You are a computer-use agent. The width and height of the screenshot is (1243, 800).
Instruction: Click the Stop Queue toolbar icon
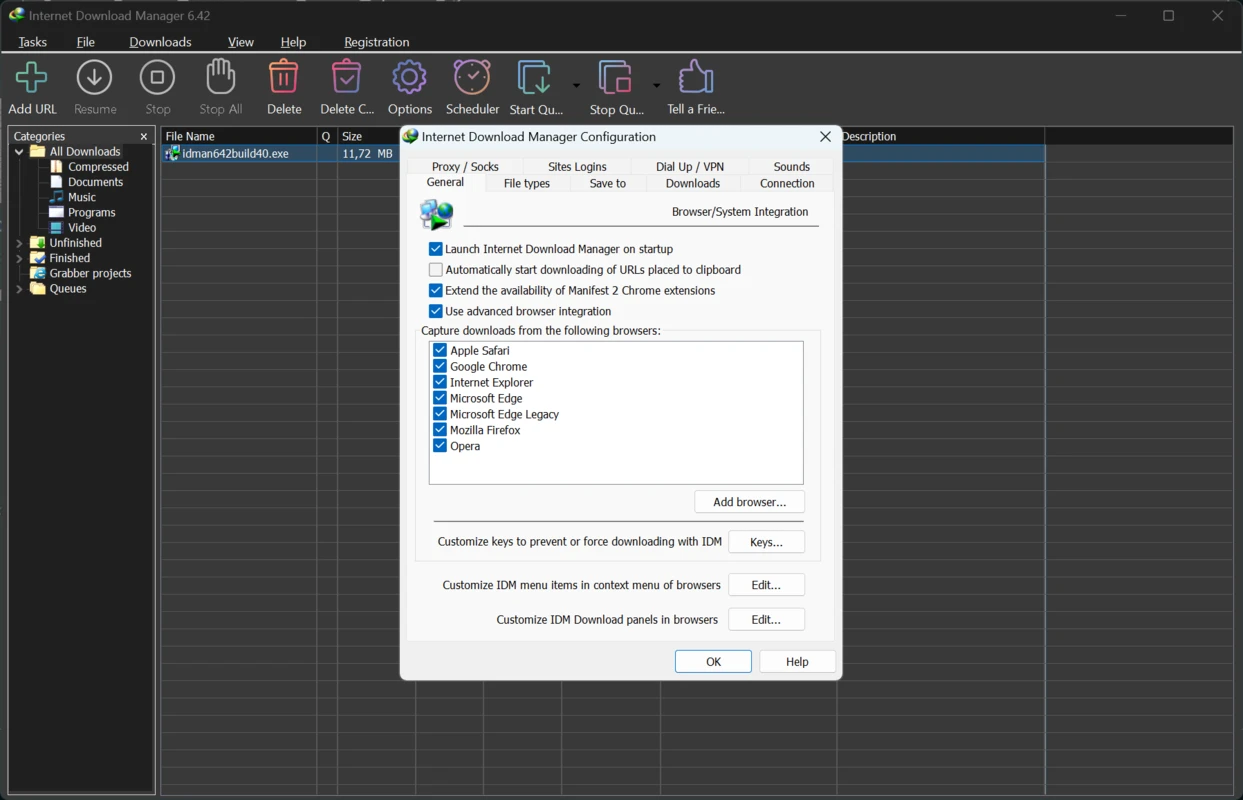tap(615, 78)
